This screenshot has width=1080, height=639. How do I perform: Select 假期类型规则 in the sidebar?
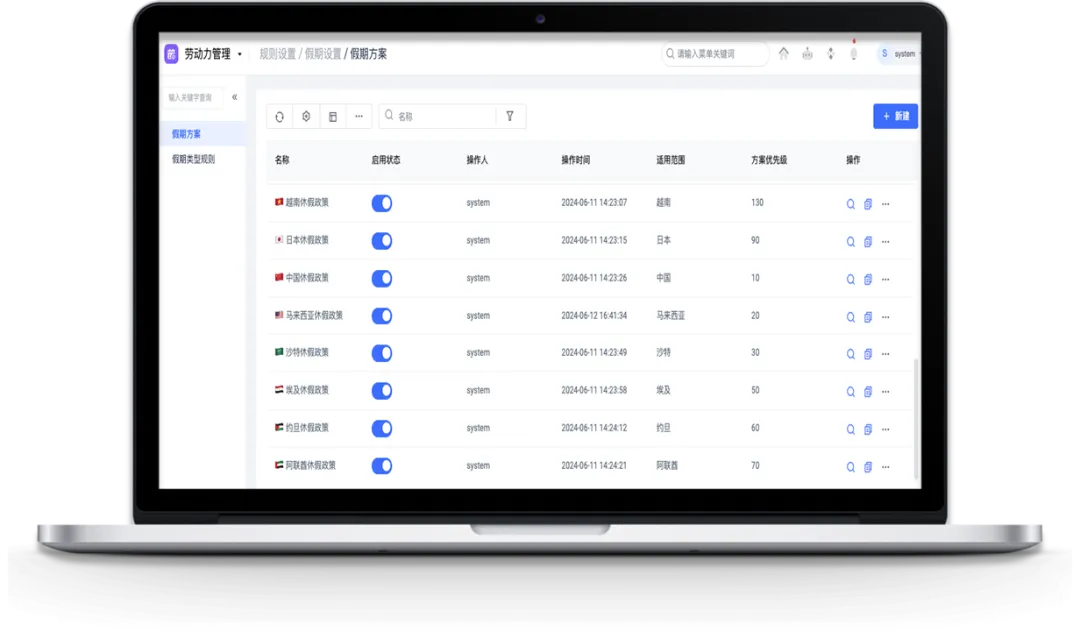(193, 159)
